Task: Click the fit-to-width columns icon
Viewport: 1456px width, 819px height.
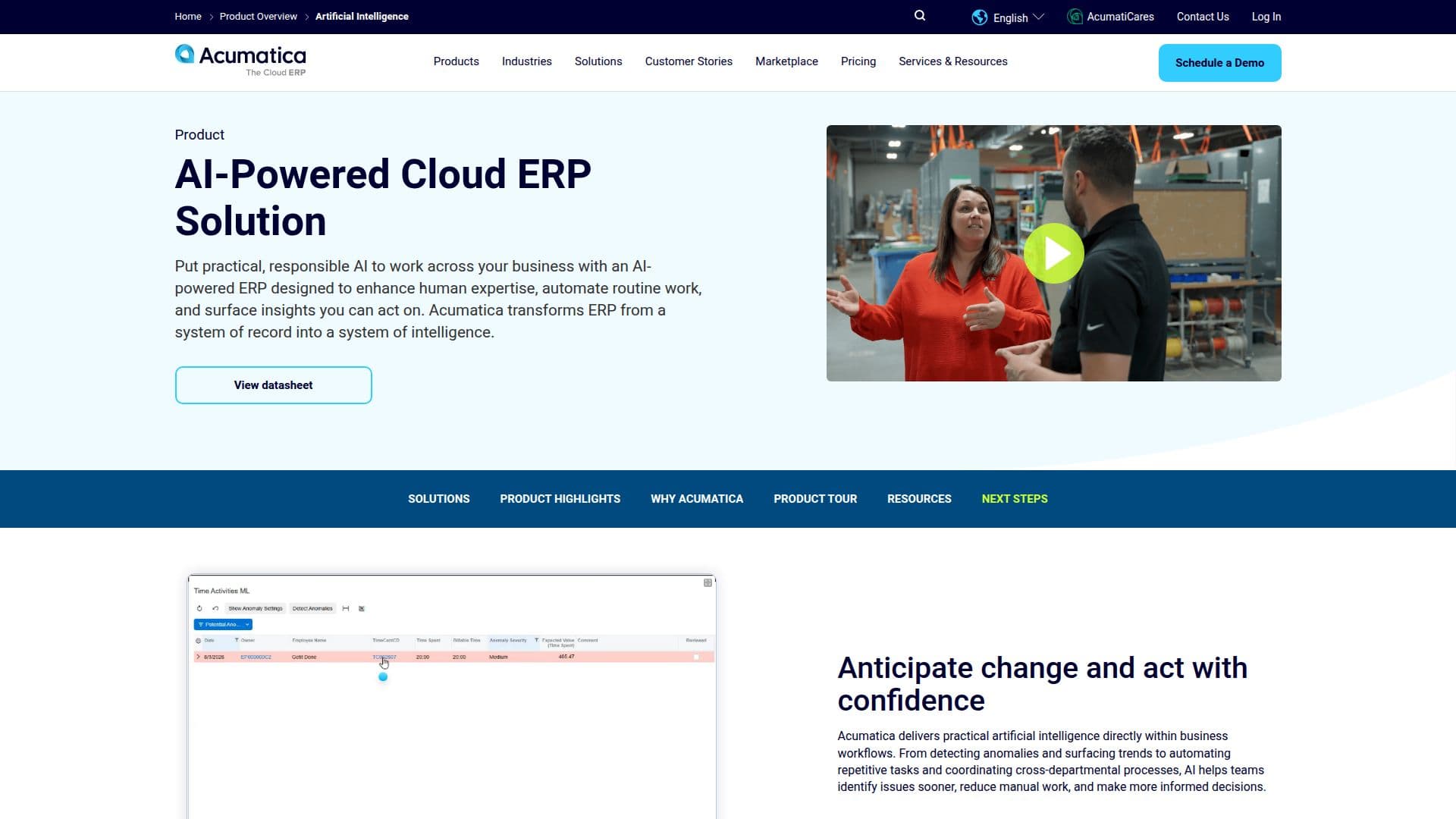Action: pos(346,608)
